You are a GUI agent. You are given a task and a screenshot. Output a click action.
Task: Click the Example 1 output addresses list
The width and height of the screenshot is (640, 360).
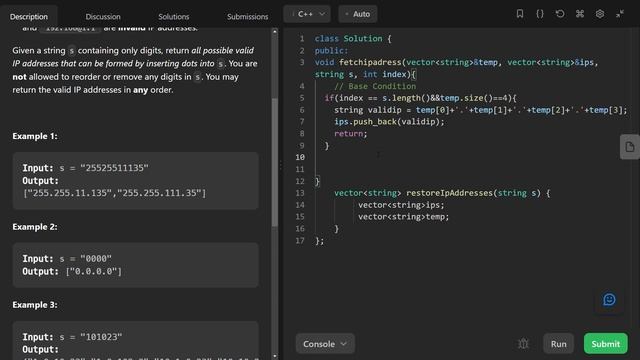(115, 193)
